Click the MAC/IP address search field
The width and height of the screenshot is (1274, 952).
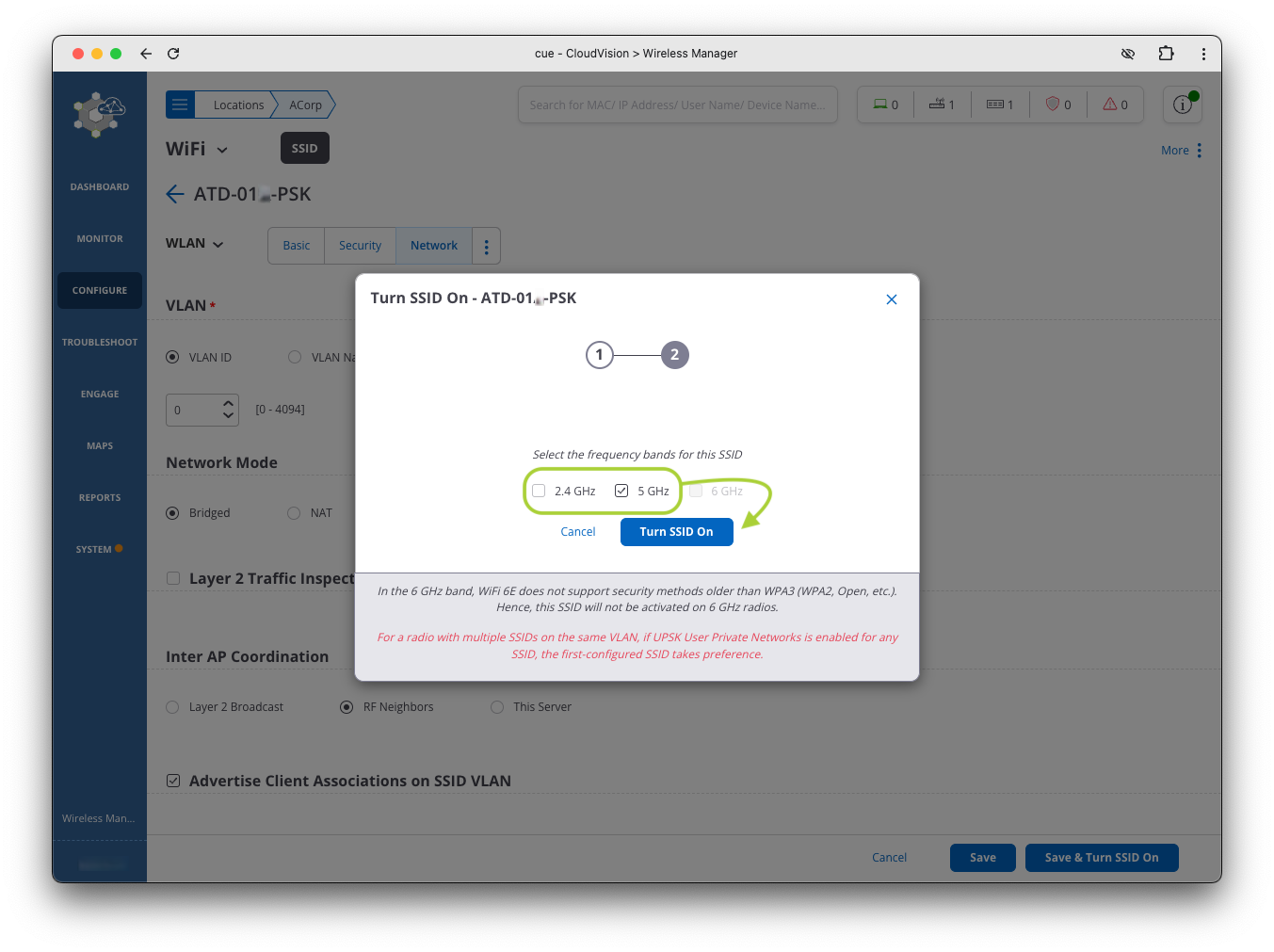677,105
